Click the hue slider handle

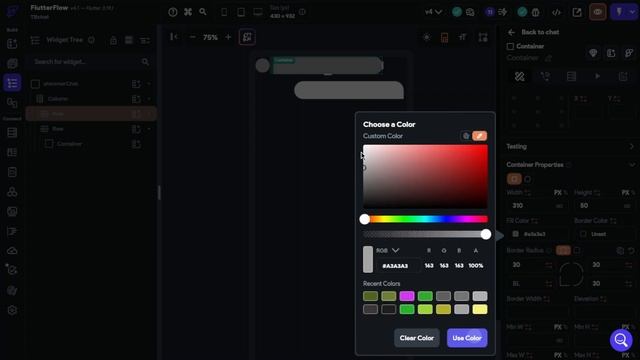point(364,219)
